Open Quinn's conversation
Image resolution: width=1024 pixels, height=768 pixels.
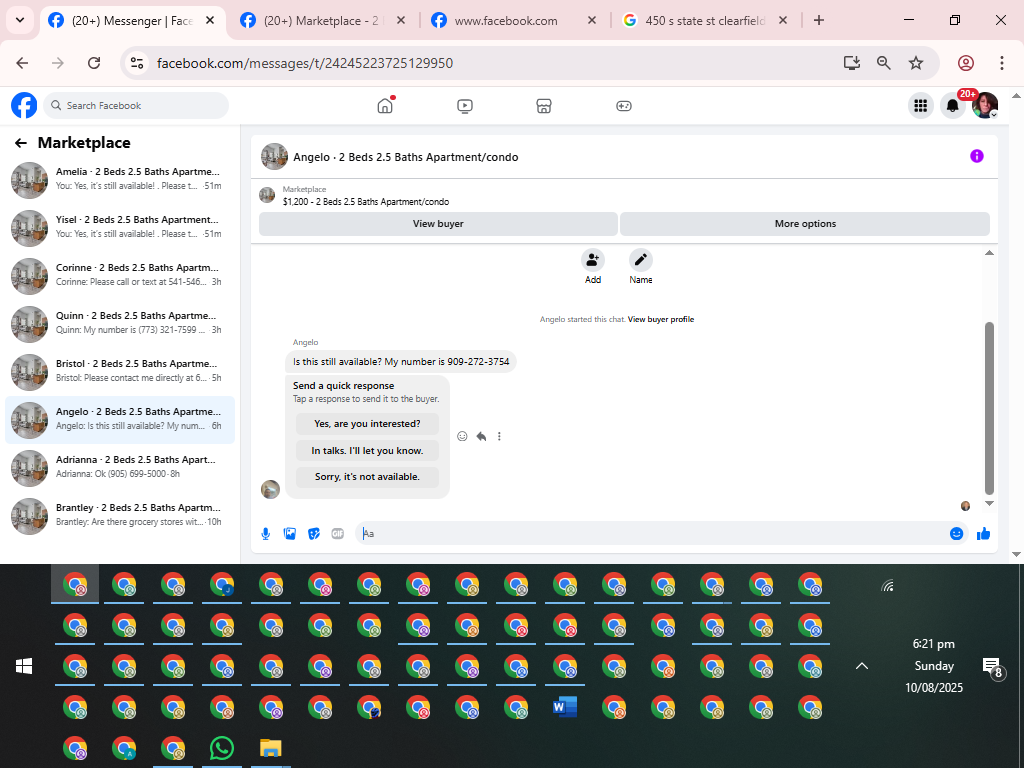pyautogui.click(x=120, y=324)
